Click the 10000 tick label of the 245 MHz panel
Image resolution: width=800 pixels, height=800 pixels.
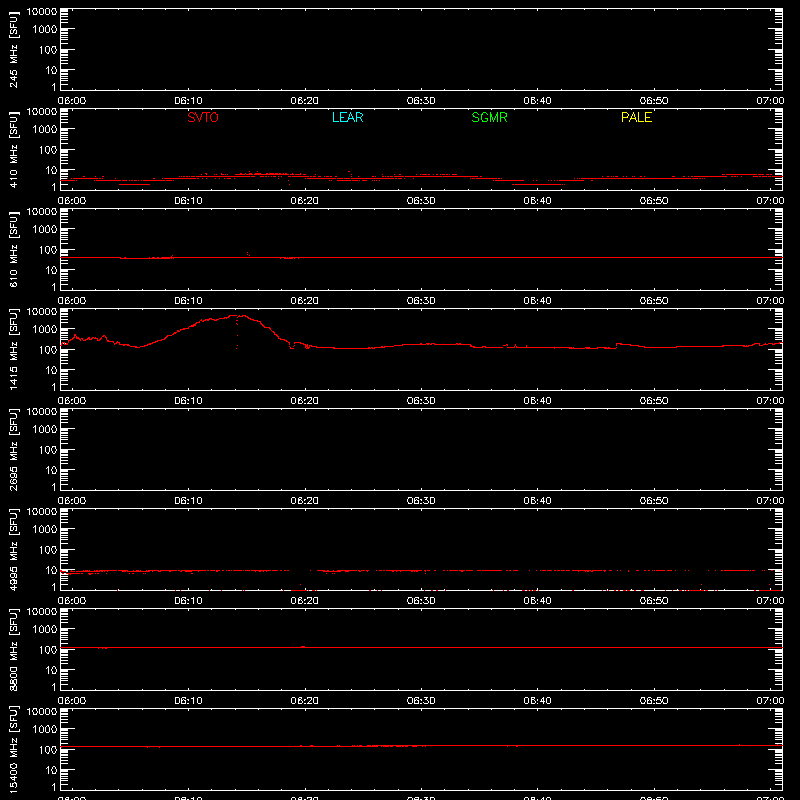[42, 12]
